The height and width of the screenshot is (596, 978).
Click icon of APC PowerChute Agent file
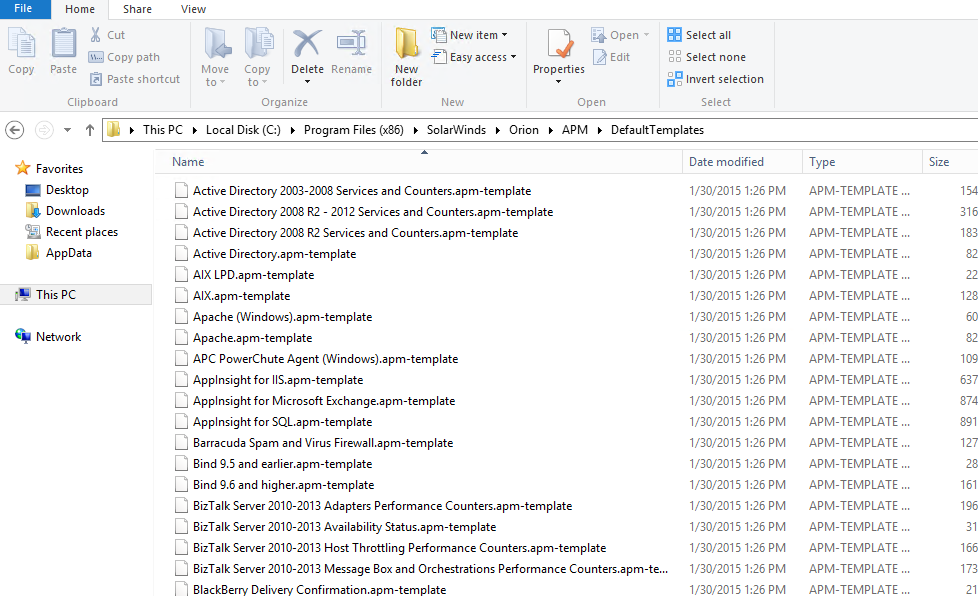pos(181,359)
